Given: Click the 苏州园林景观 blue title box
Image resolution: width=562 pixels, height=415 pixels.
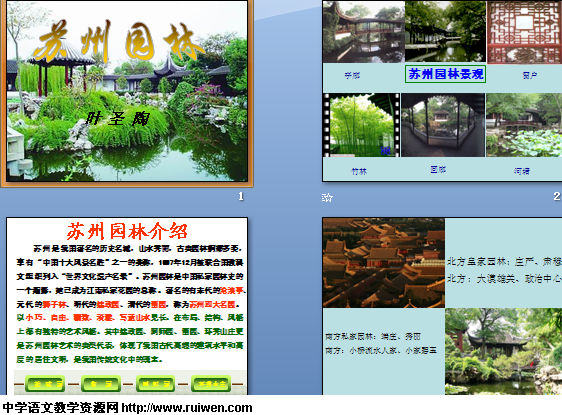Looking at the screenshot, I should click(x=446, y=74).
